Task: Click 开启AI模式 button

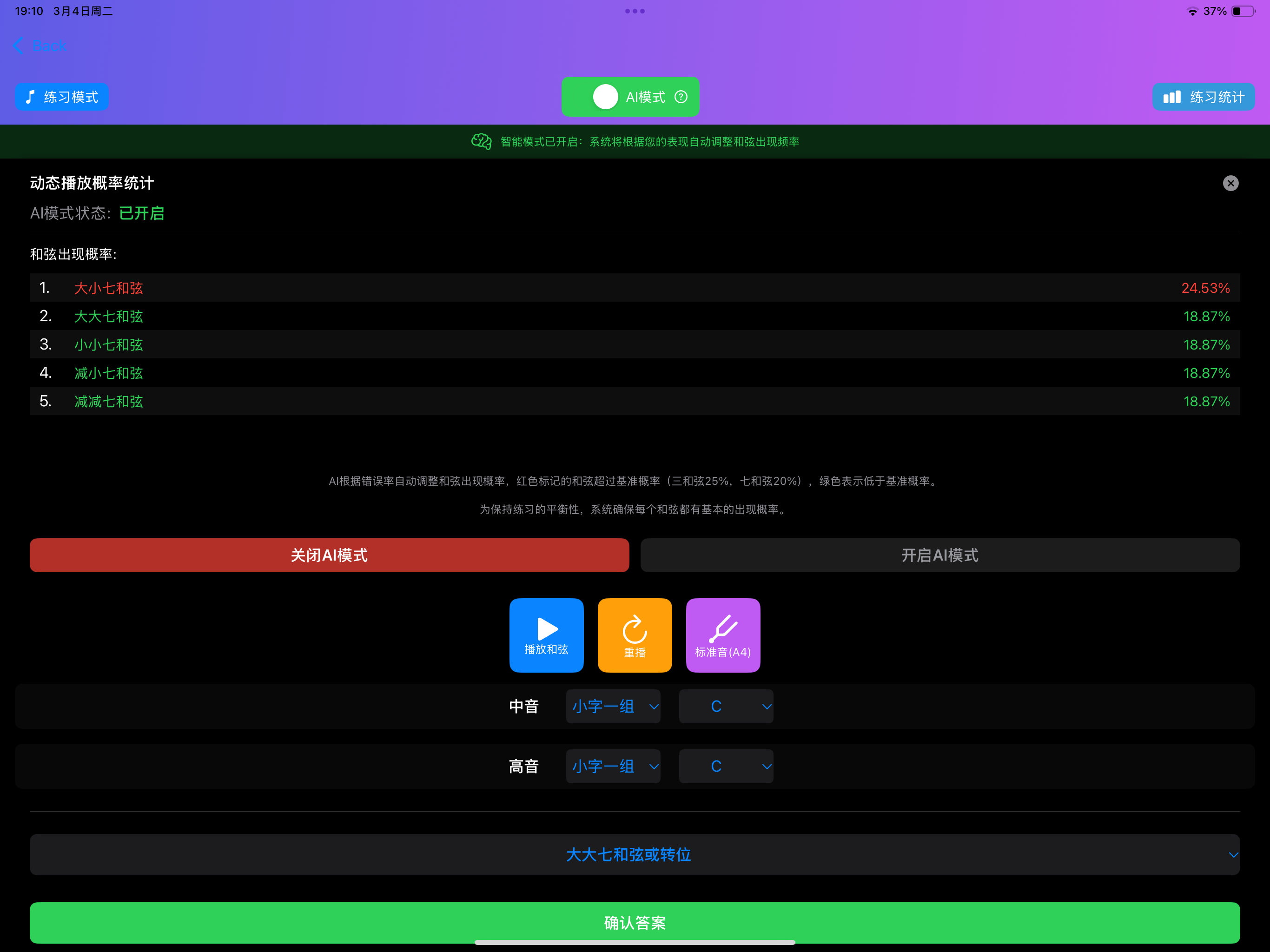Action: pyautogui.click(x=940, y=555)
